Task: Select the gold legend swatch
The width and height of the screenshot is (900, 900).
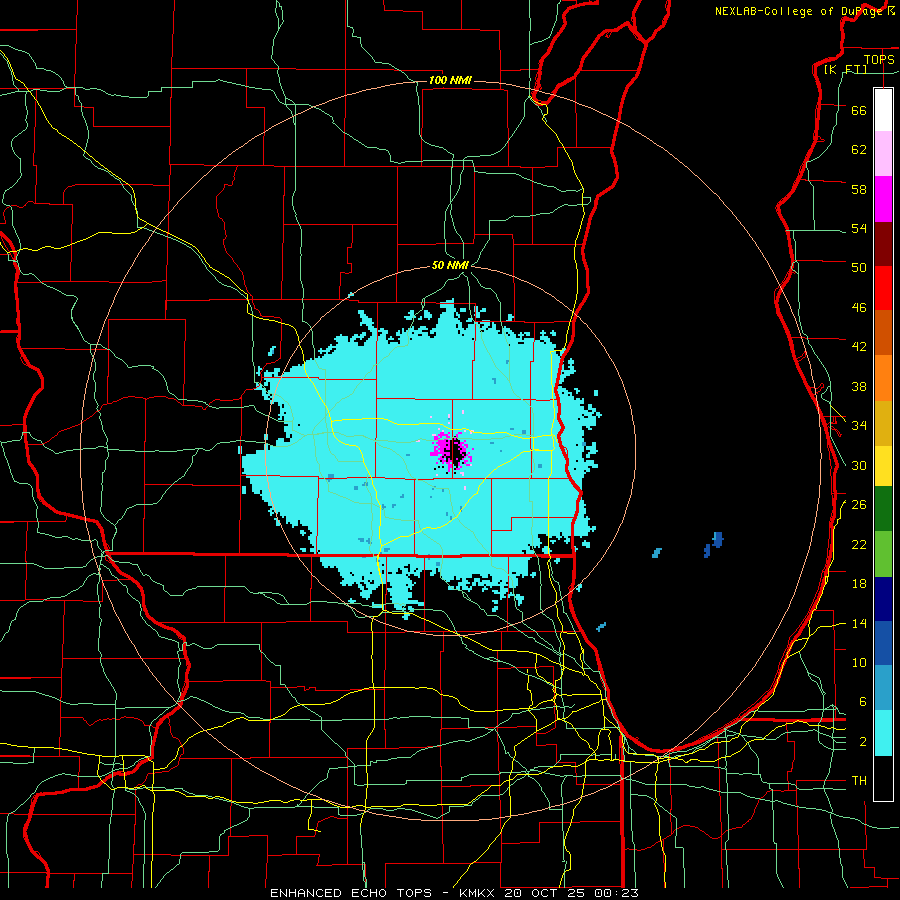Action: pos(883,424)
